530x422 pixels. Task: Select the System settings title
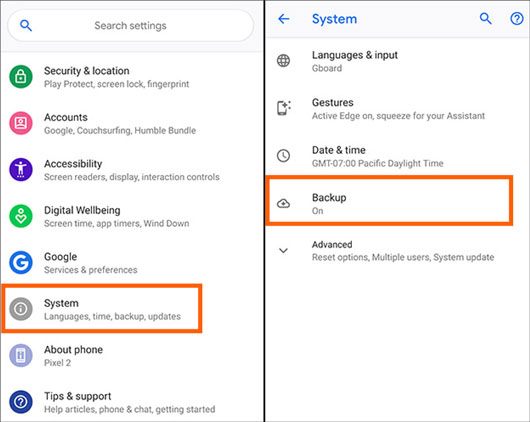pyautogui.click(x=61, y=303)
